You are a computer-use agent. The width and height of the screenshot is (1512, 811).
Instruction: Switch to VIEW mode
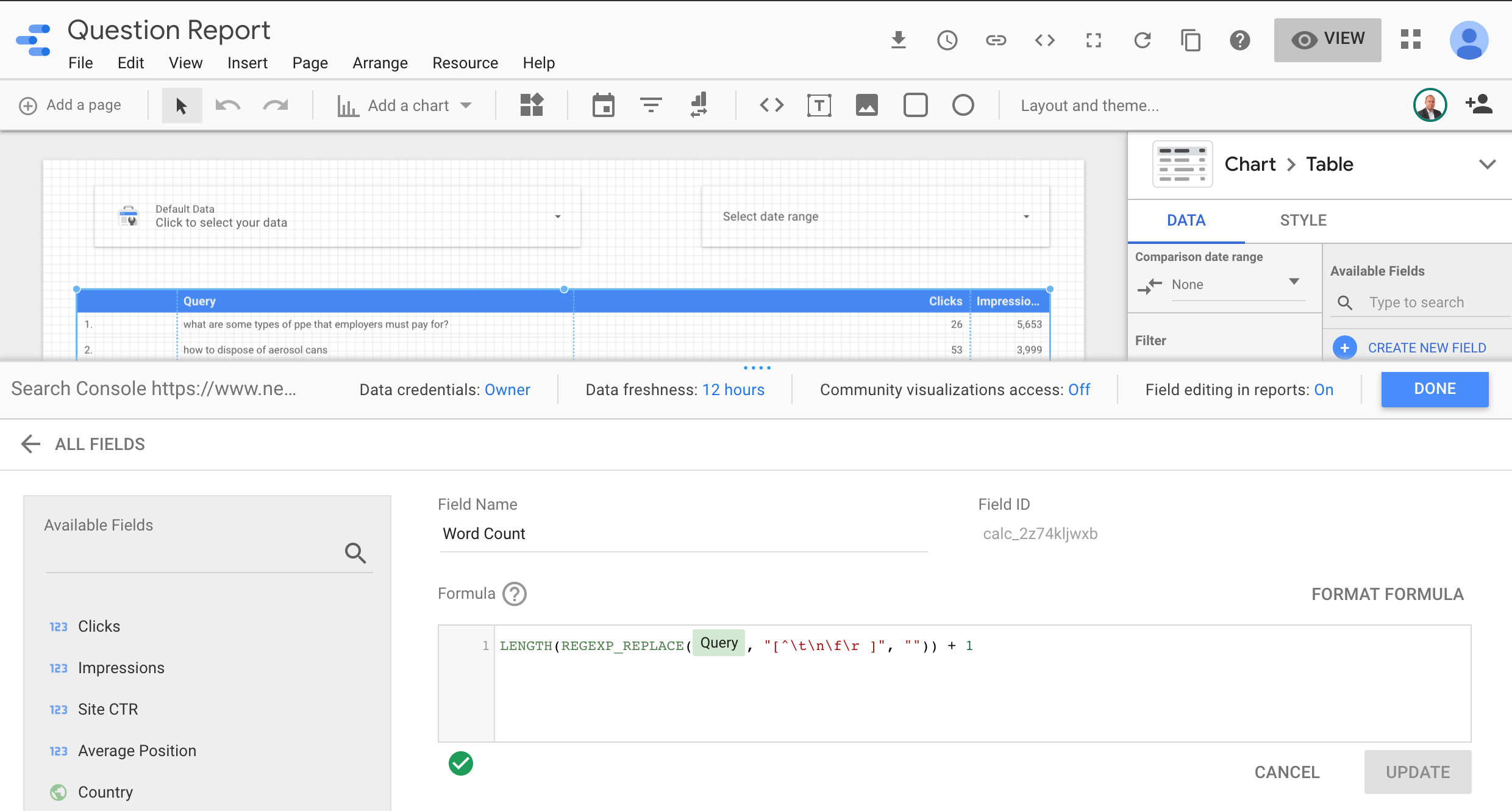coord(1327,40)
